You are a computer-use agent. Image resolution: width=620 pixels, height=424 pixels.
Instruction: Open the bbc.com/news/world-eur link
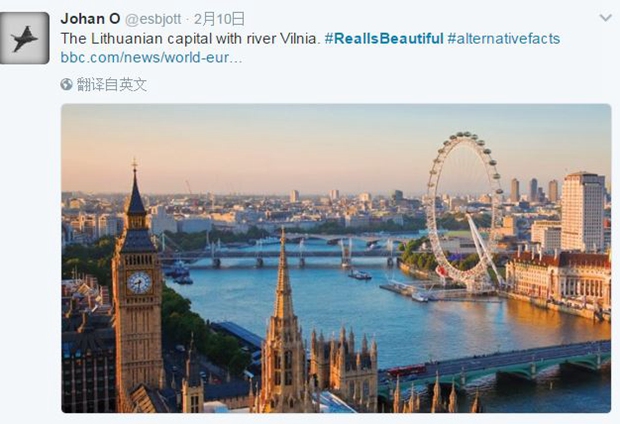click(151, 57)
